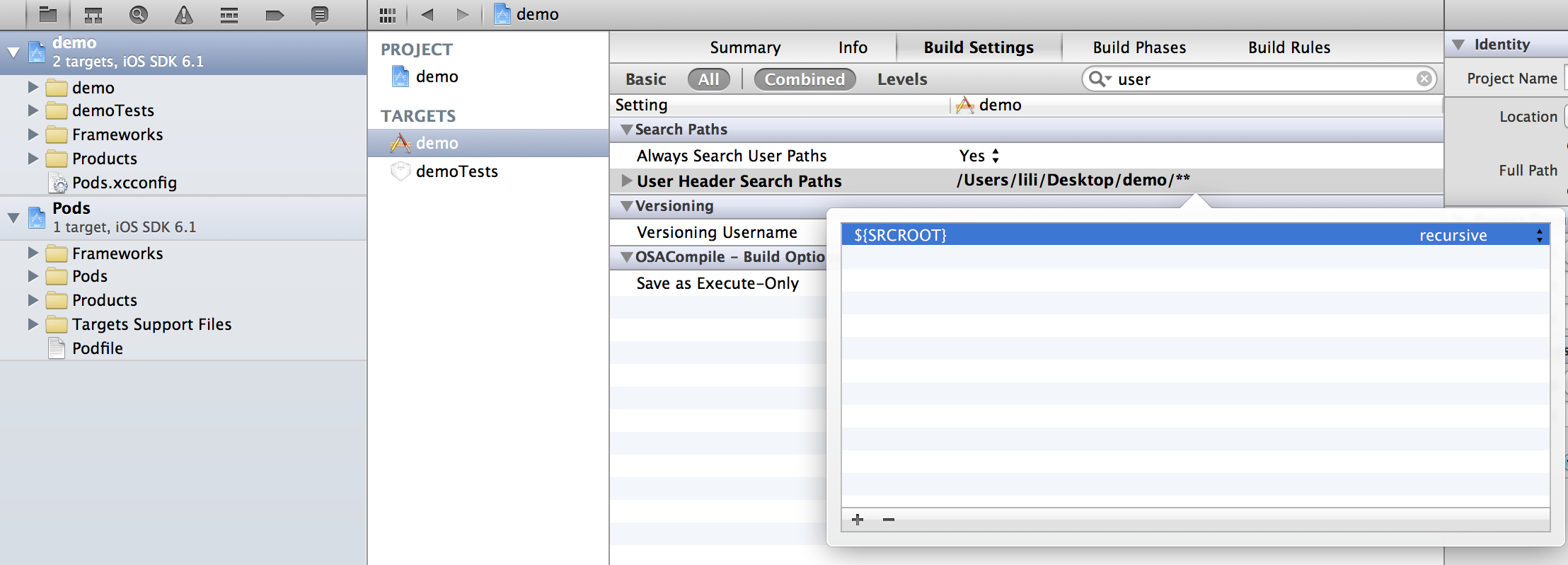Collapse the Search Paths section
Screen dimensions: 1568x565
[626, 130]
